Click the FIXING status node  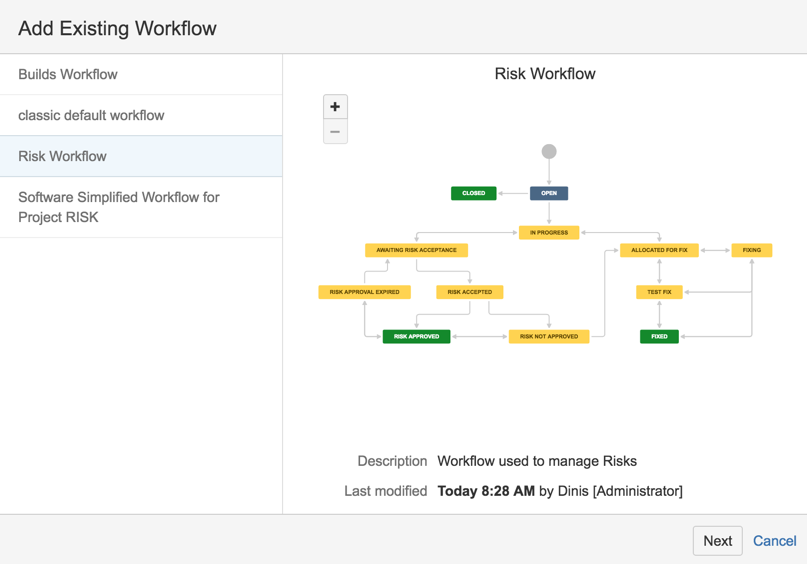(751, 250)
